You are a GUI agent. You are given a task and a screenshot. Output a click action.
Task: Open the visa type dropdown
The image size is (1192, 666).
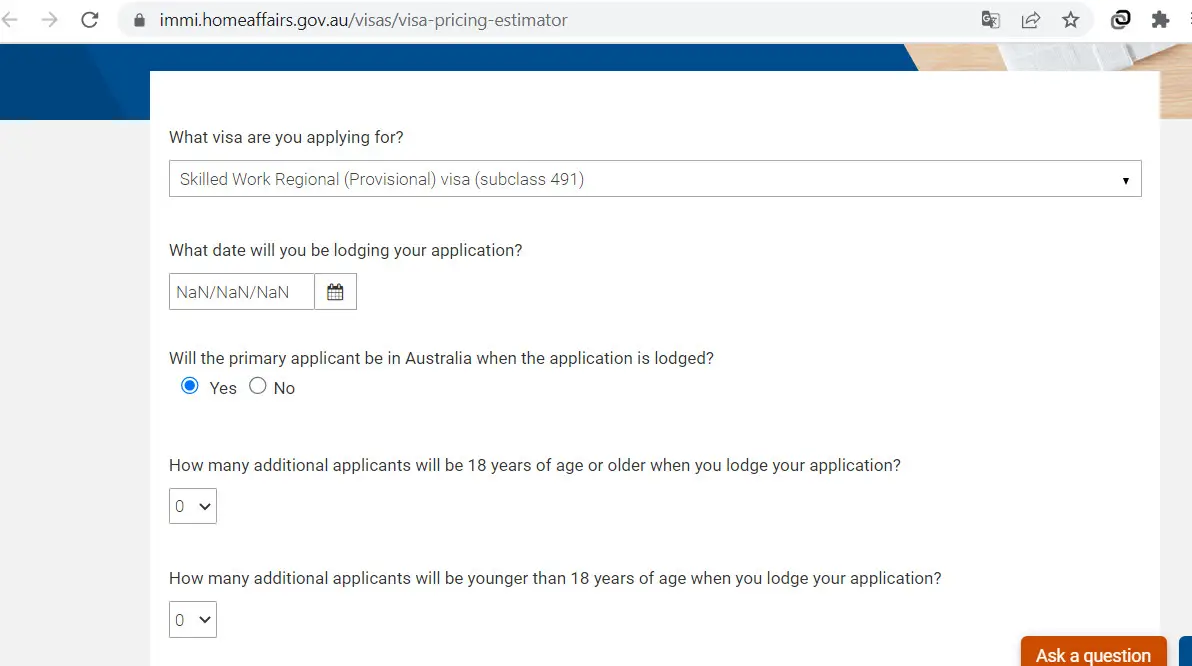(655, 179)
